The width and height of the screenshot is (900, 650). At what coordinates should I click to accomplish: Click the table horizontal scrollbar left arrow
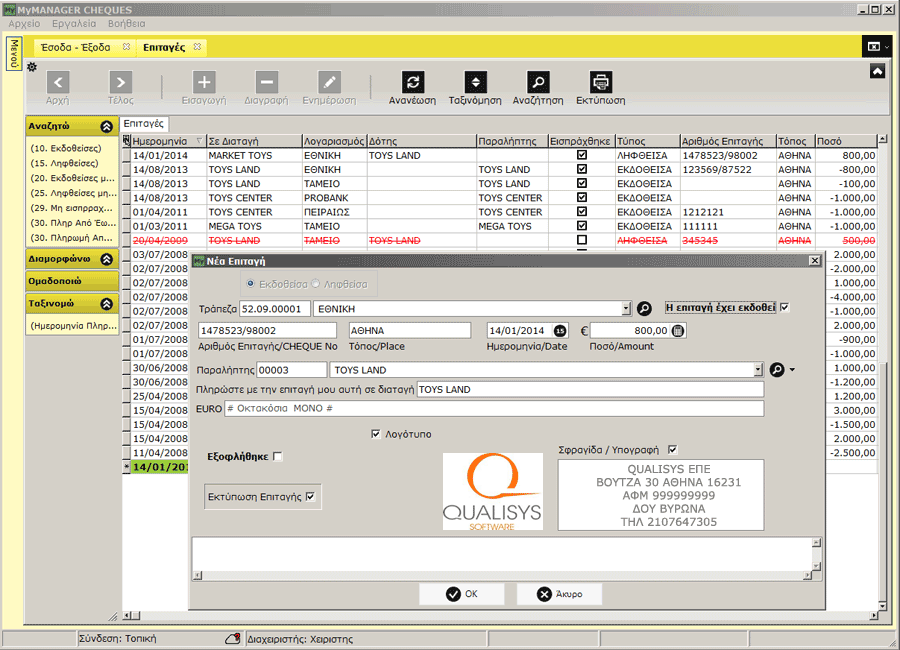tap(126, 616)
